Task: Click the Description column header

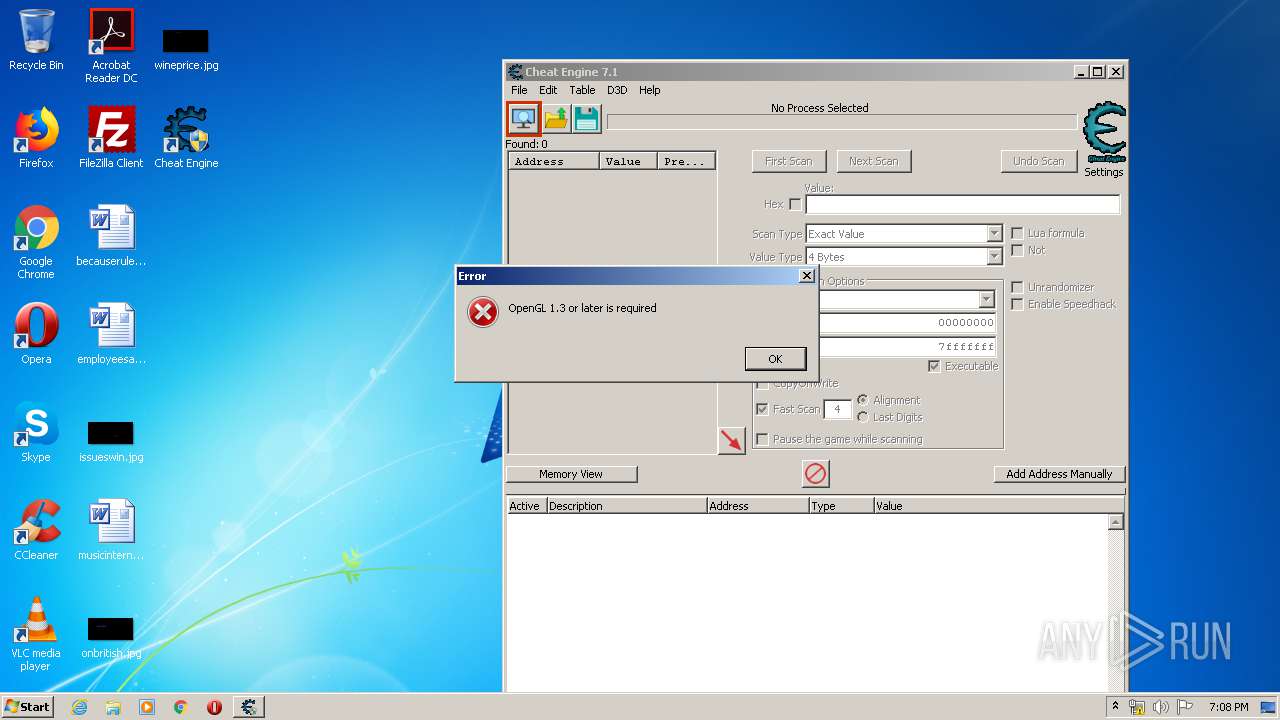Action: [626, 506]
